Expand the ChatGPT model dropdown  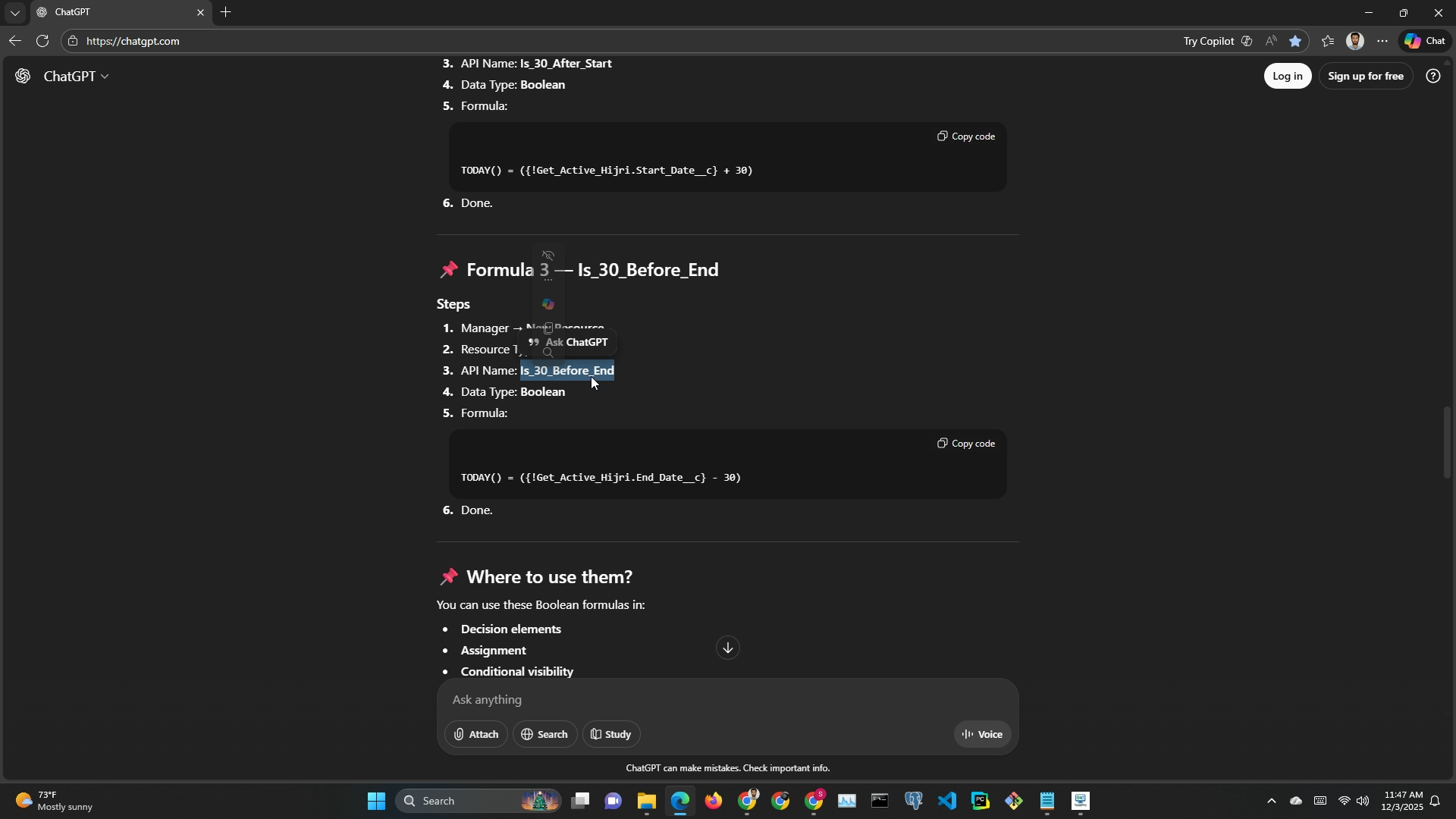[x=77, y=77]
